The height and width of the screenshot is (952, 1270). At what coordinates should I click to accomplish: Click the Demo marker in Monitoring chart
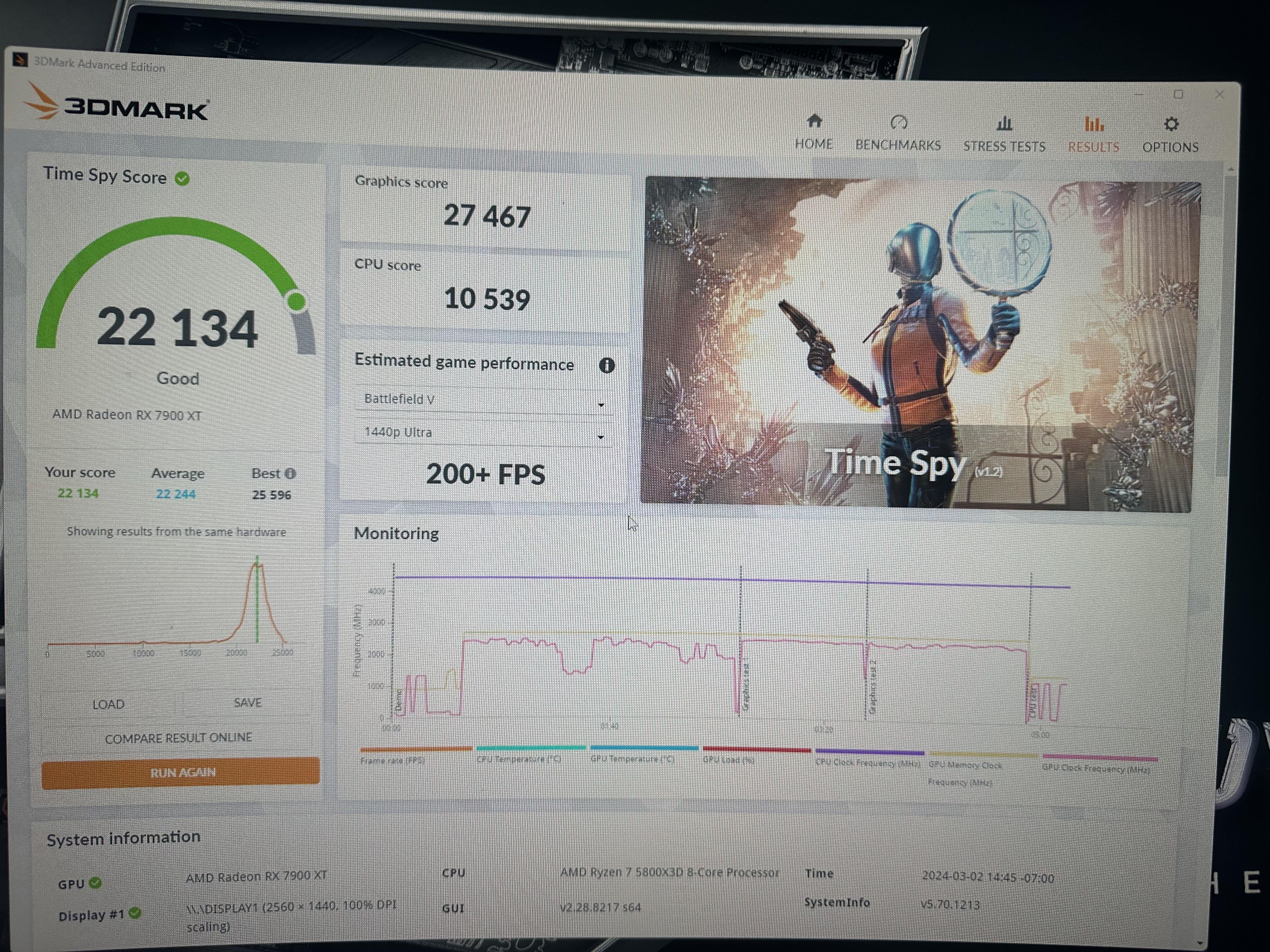point(399,700)
